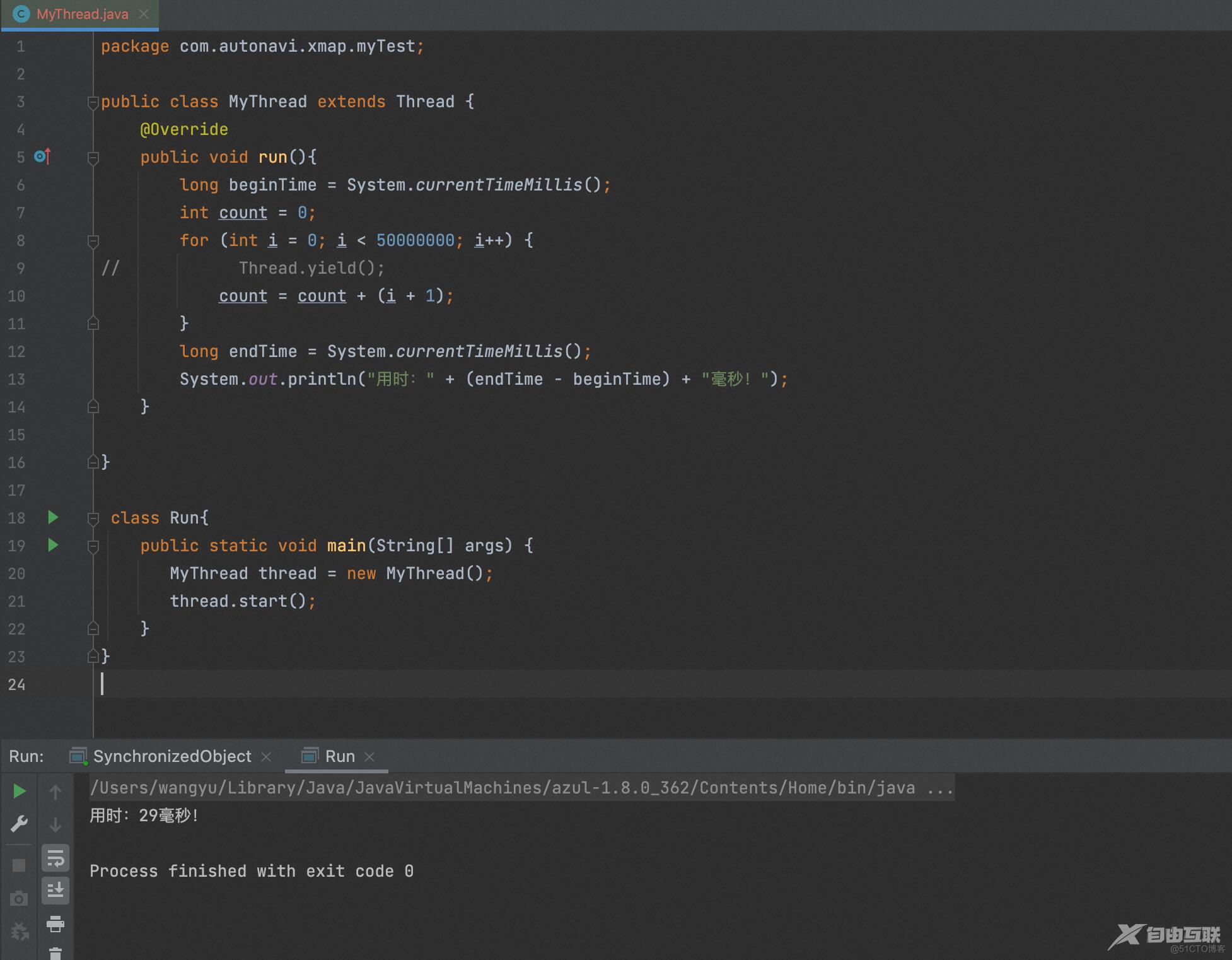Click the up stack trace arrow
1232x960 pixels.
[55, 792]
